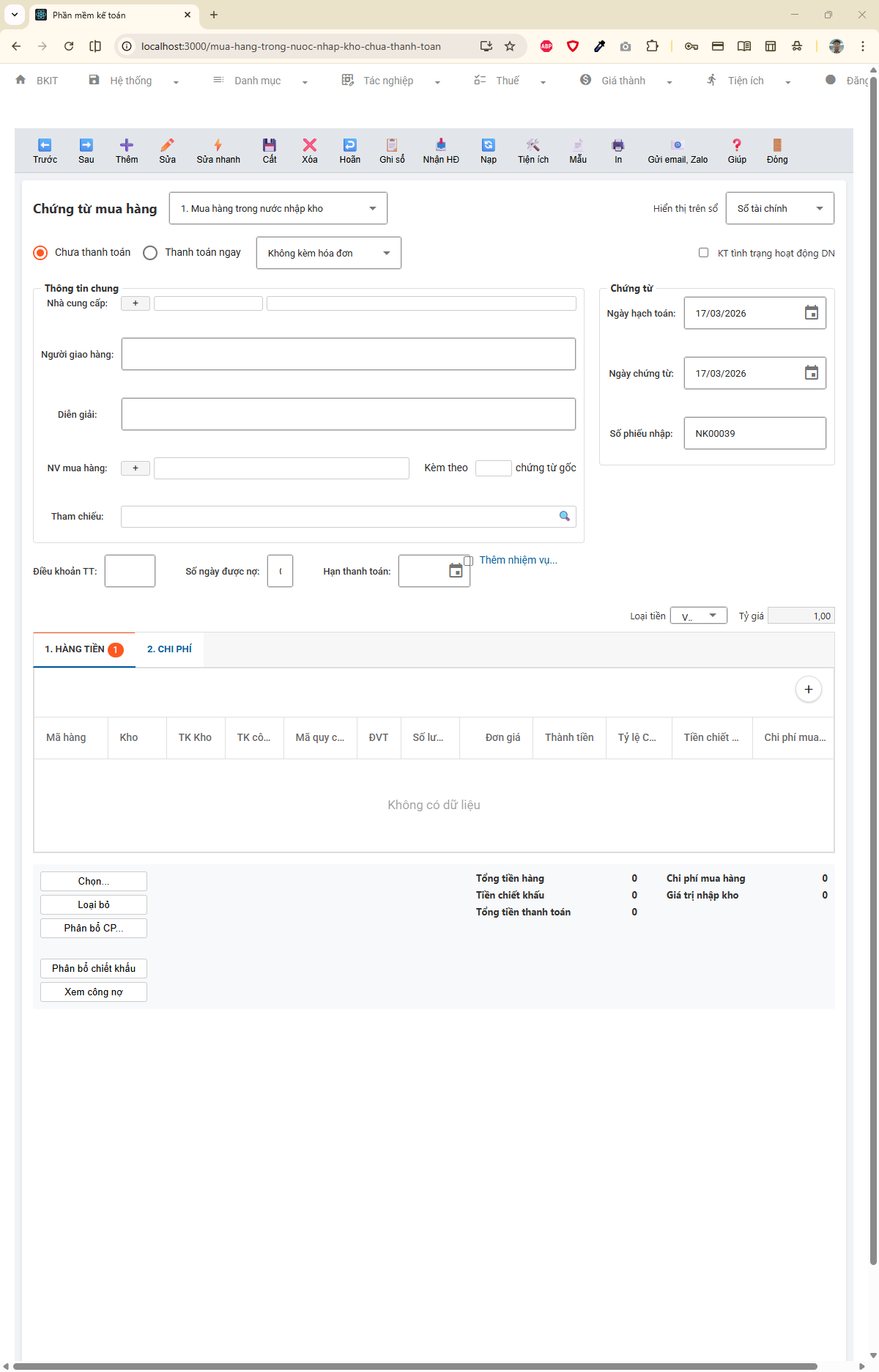This screenshot has width=879, height=1372.
Task: Enable KT tình trạng hoạt động DN checkbox
Action: 703,253
